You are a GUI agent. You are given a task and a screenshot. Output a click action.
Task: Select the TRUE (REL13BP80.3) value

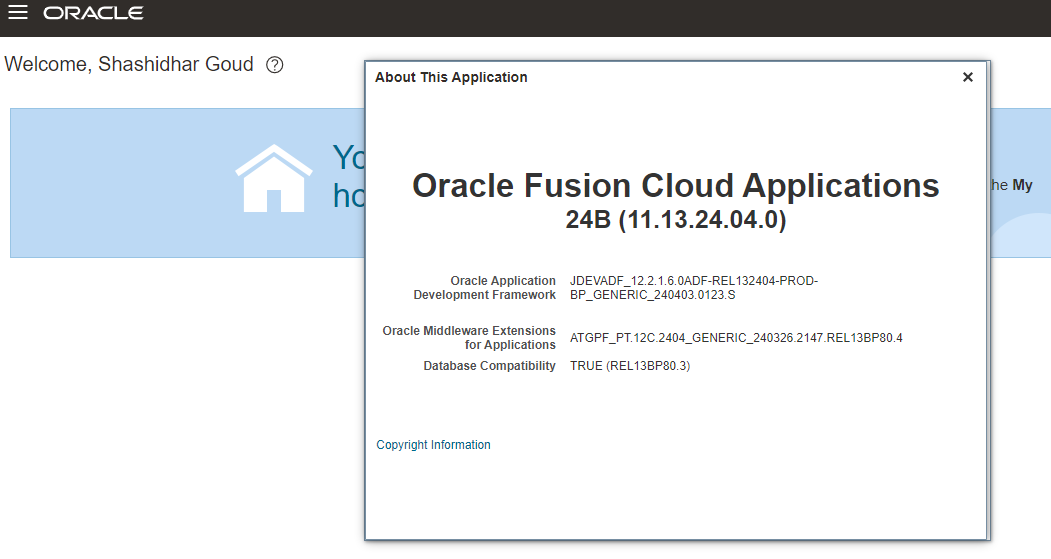click(630, 366)
